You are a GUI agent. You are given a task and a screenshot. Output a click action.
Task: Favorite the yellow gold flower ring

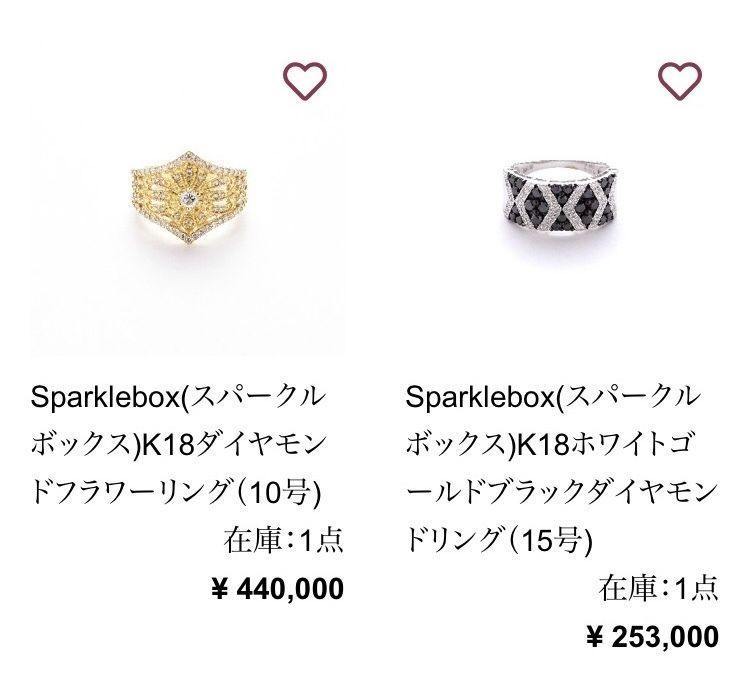point(306,80)
